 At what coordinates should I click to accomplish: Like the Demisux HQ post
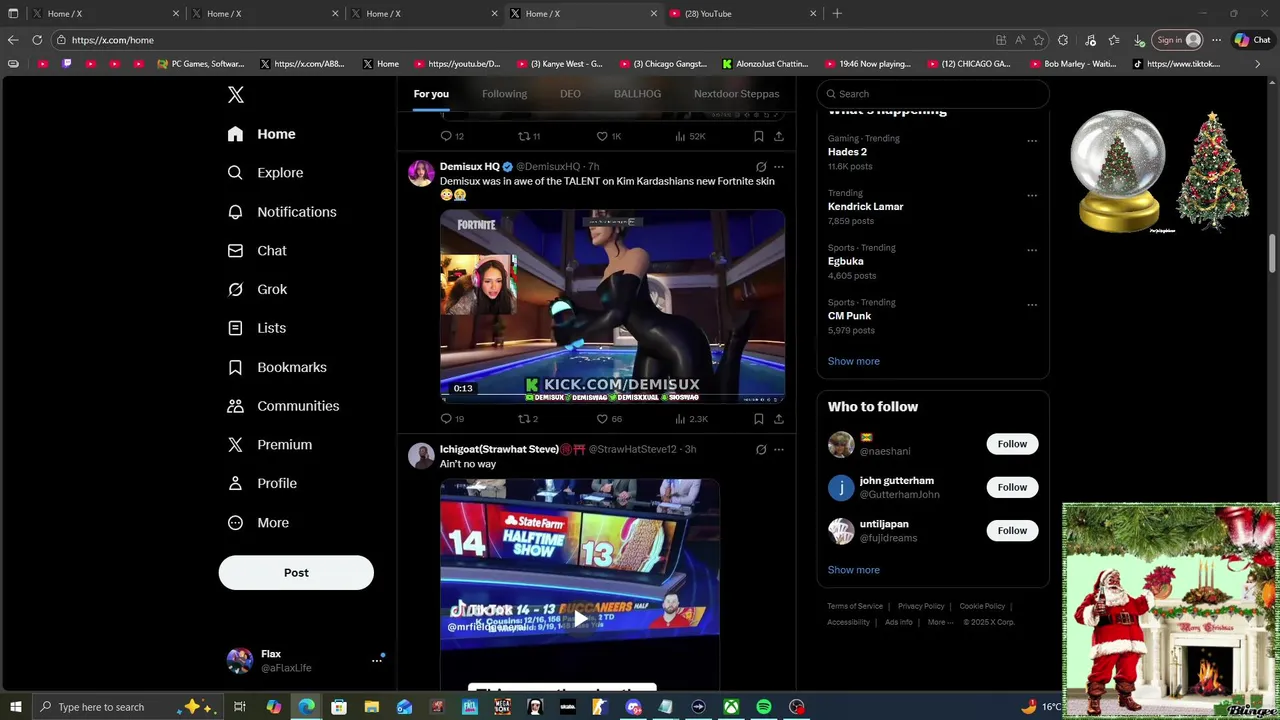tap(609, 419)
